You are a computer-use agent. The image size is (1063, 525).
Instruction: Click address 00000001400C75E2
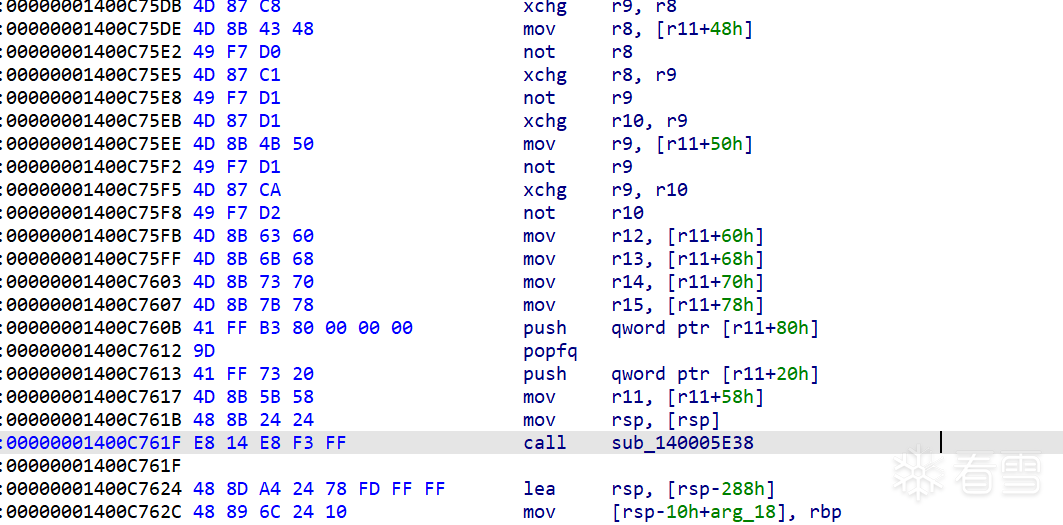click(94, 52)
